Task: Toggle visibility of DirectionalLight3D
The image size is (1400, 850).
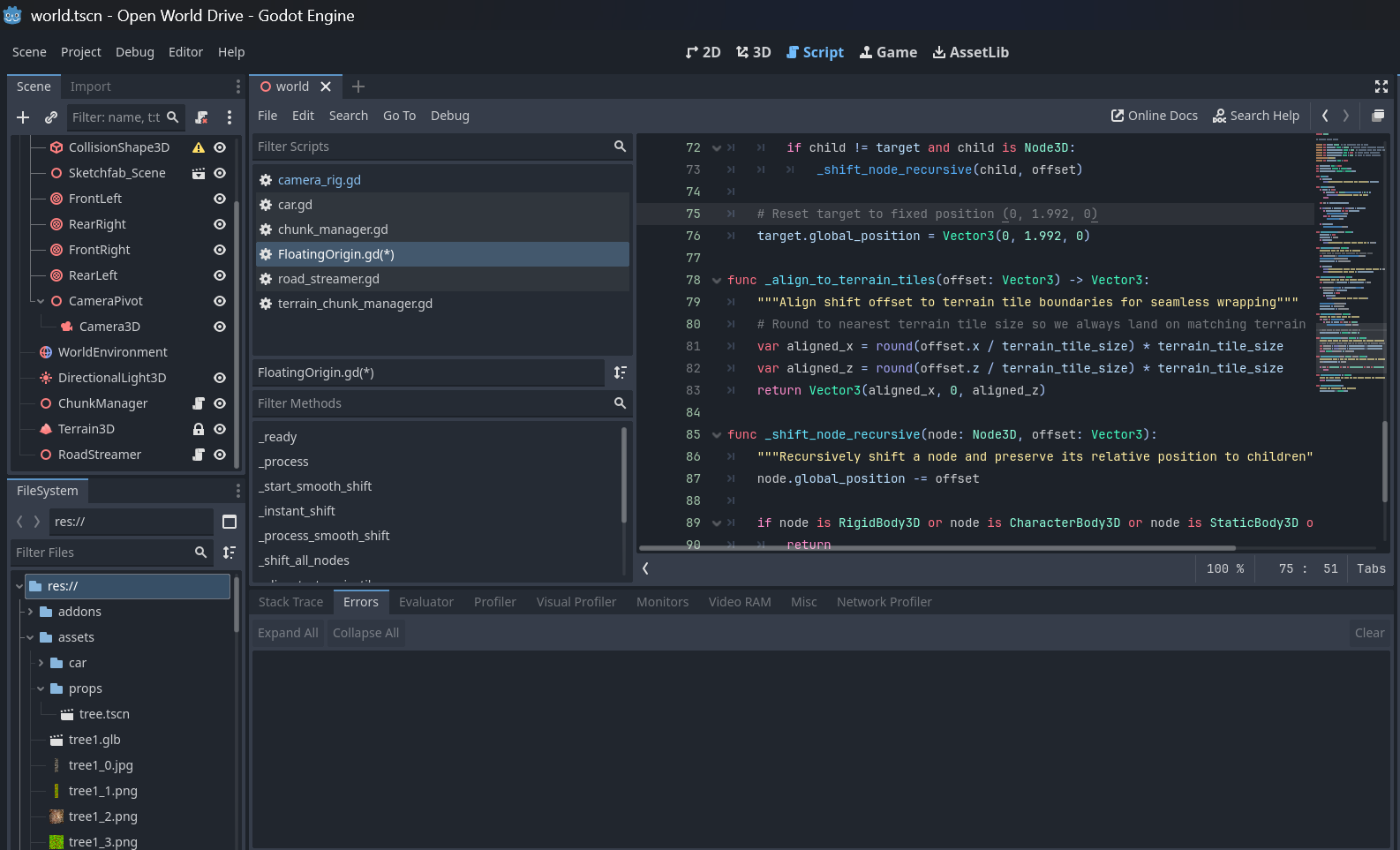Action: pos(220,378)
